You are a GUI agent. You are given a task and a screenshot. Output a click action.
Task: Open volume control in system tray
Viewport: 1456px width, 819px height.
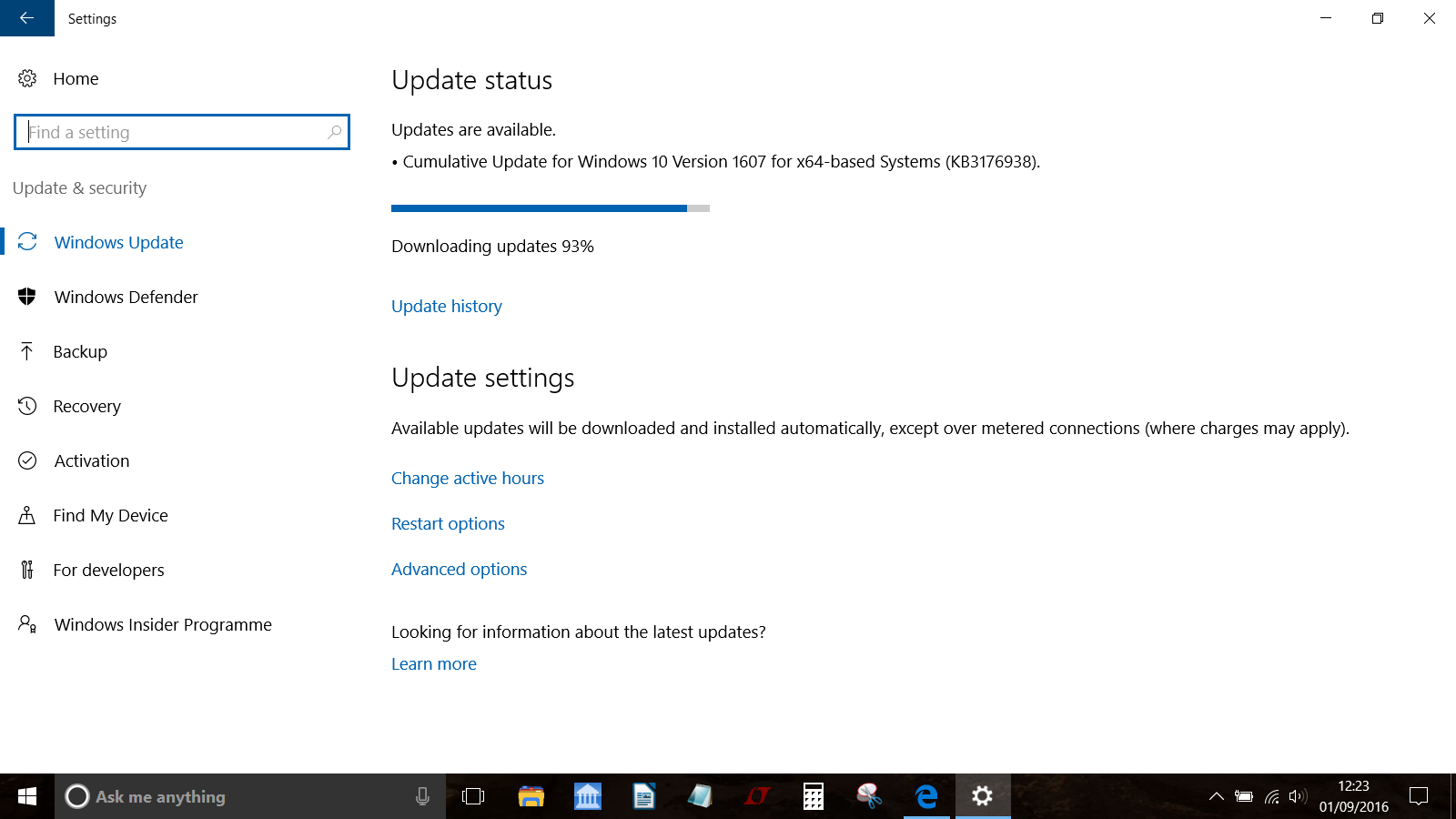(1298, 796)
